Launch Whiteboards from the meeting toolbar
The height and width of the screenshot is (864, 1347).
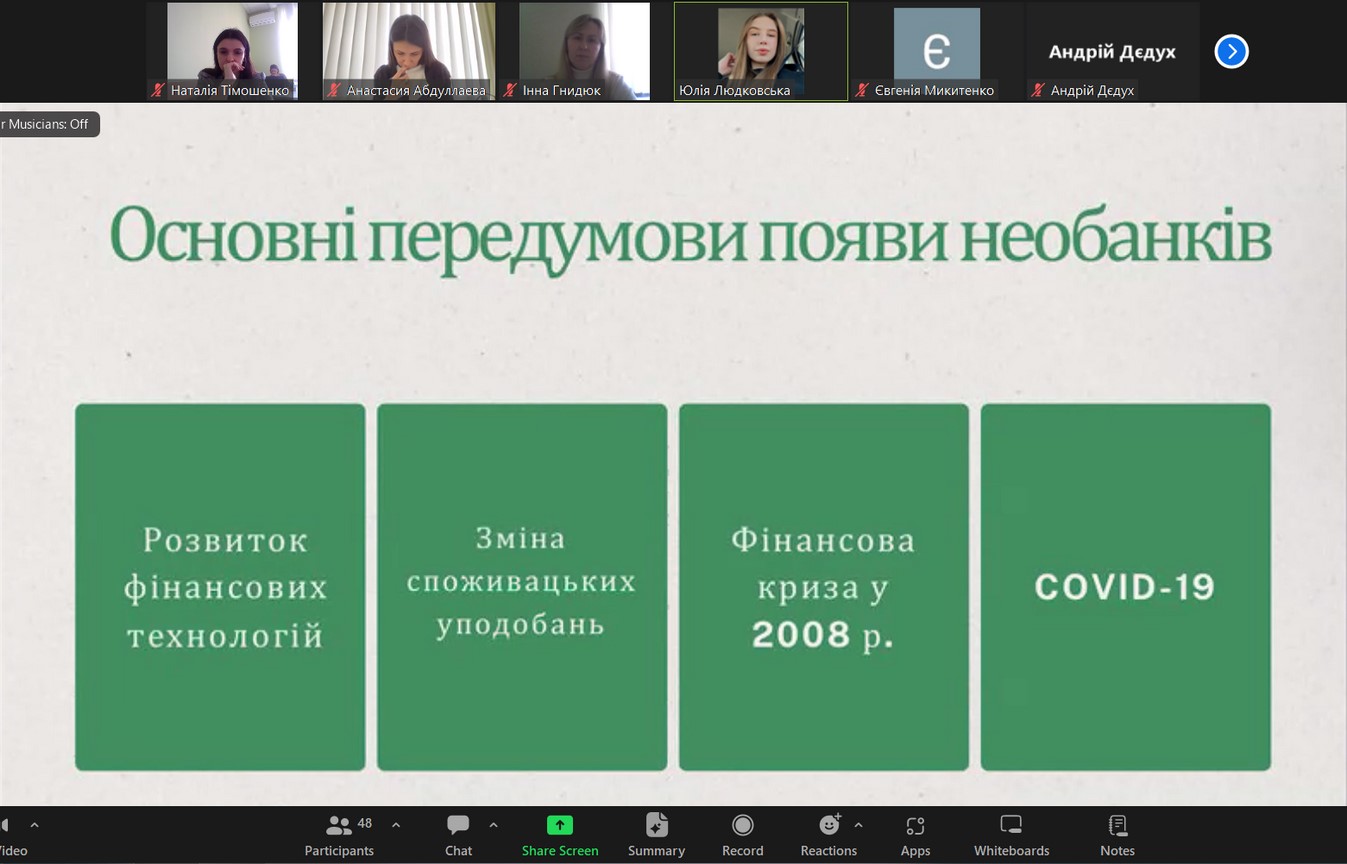click(1011, 826)
